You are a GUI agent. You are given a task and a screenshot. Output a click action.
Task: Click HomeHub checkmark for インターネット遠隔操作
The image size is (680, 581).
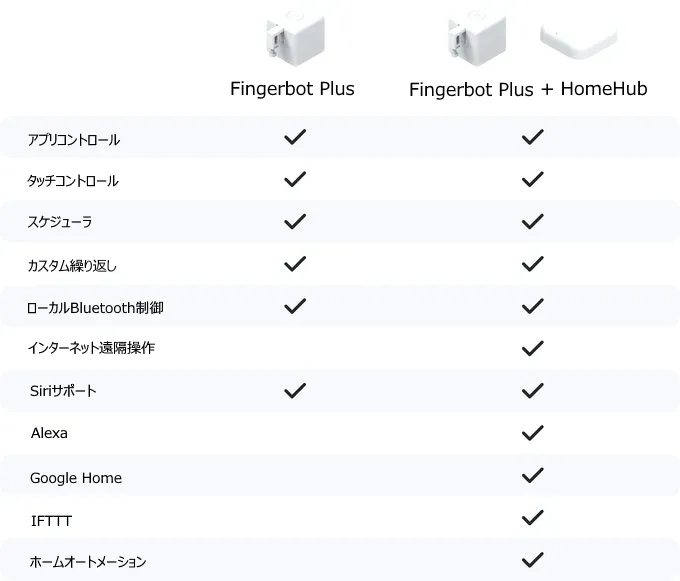coord(533,348)
